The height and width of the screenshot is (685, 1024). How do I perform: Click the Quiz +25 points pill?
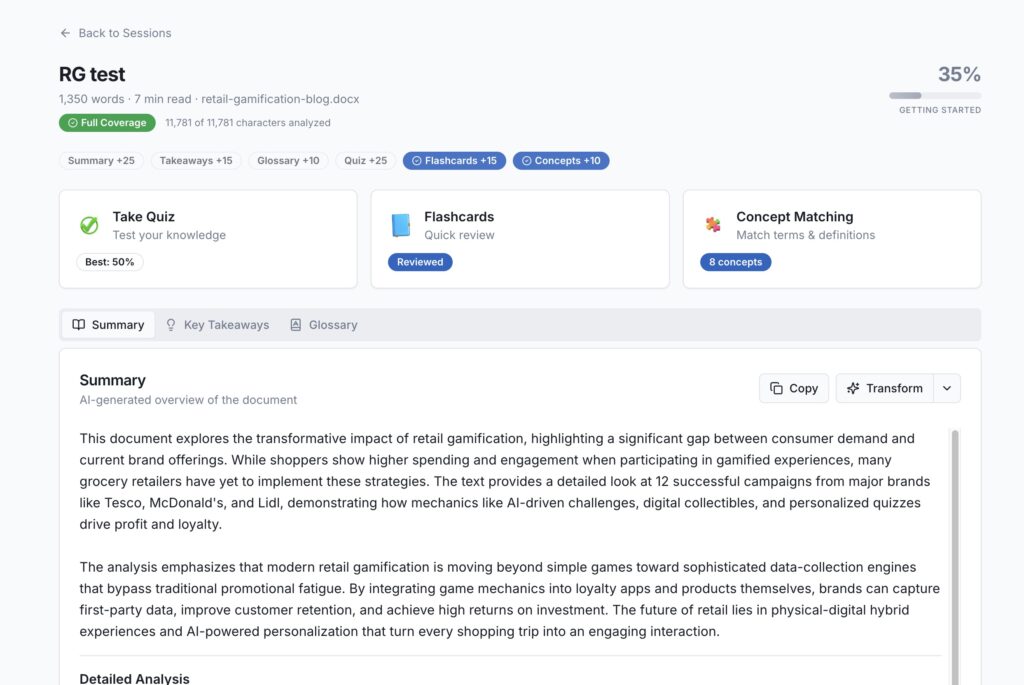(365, 161)
